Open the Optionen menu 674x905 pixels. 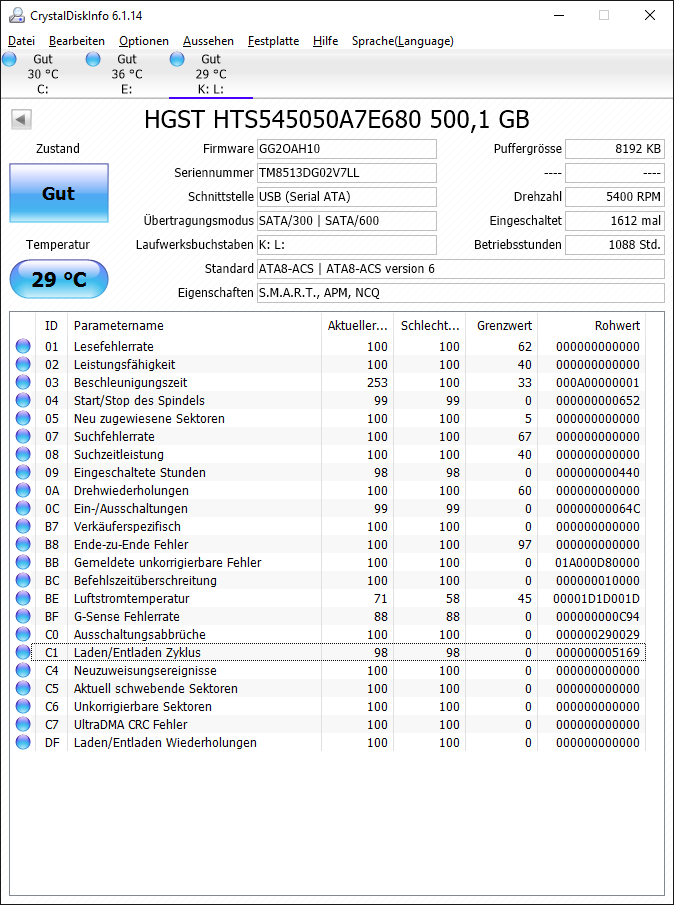coord(144,41)
